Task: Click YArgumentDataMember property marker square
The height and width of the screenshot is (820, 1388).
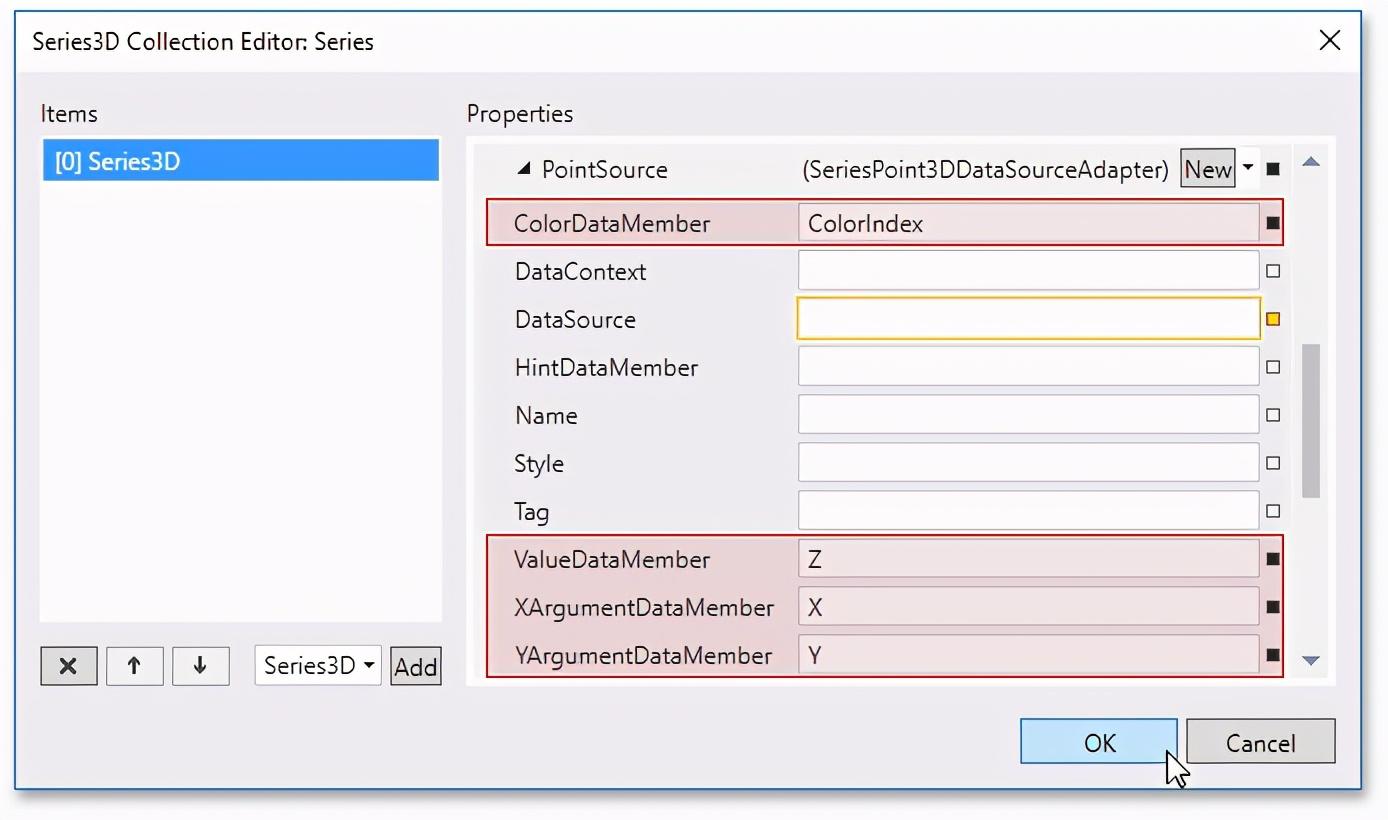Action: pos(1273,655)
